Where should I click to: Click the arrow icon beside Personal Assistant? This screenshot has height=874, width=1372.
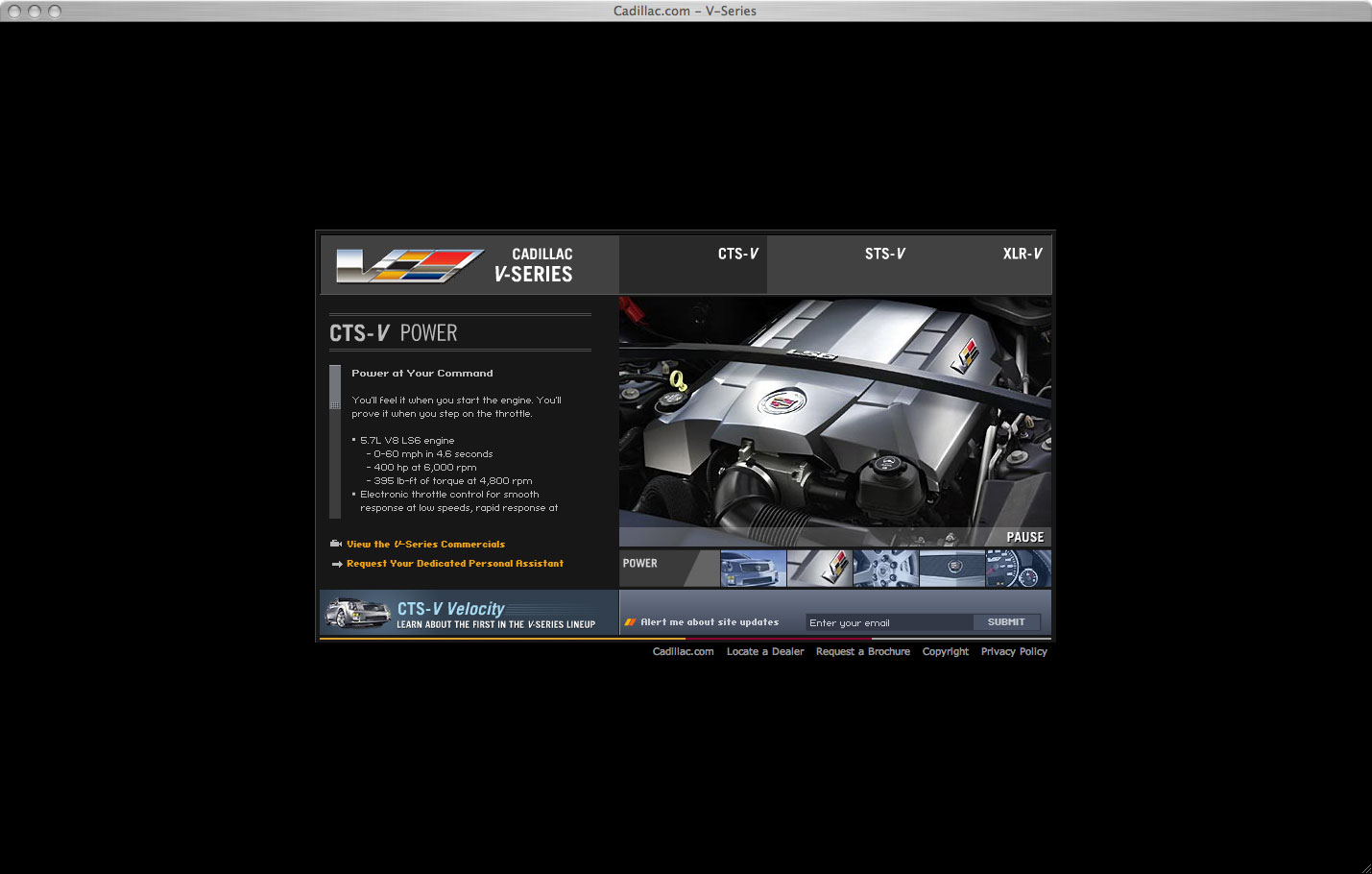[x=337, y=565]
